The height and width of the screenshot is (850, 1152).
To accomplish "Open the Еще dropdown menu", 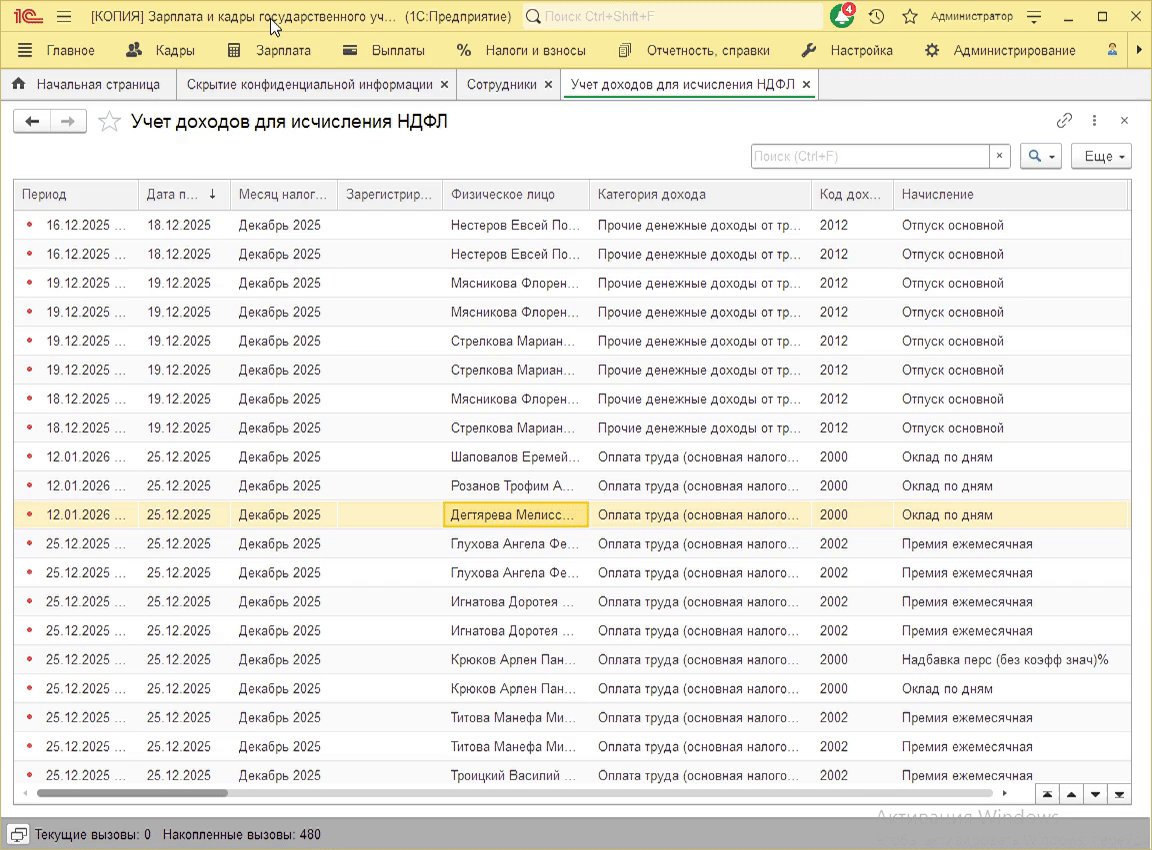I will tap(1101, 156).
